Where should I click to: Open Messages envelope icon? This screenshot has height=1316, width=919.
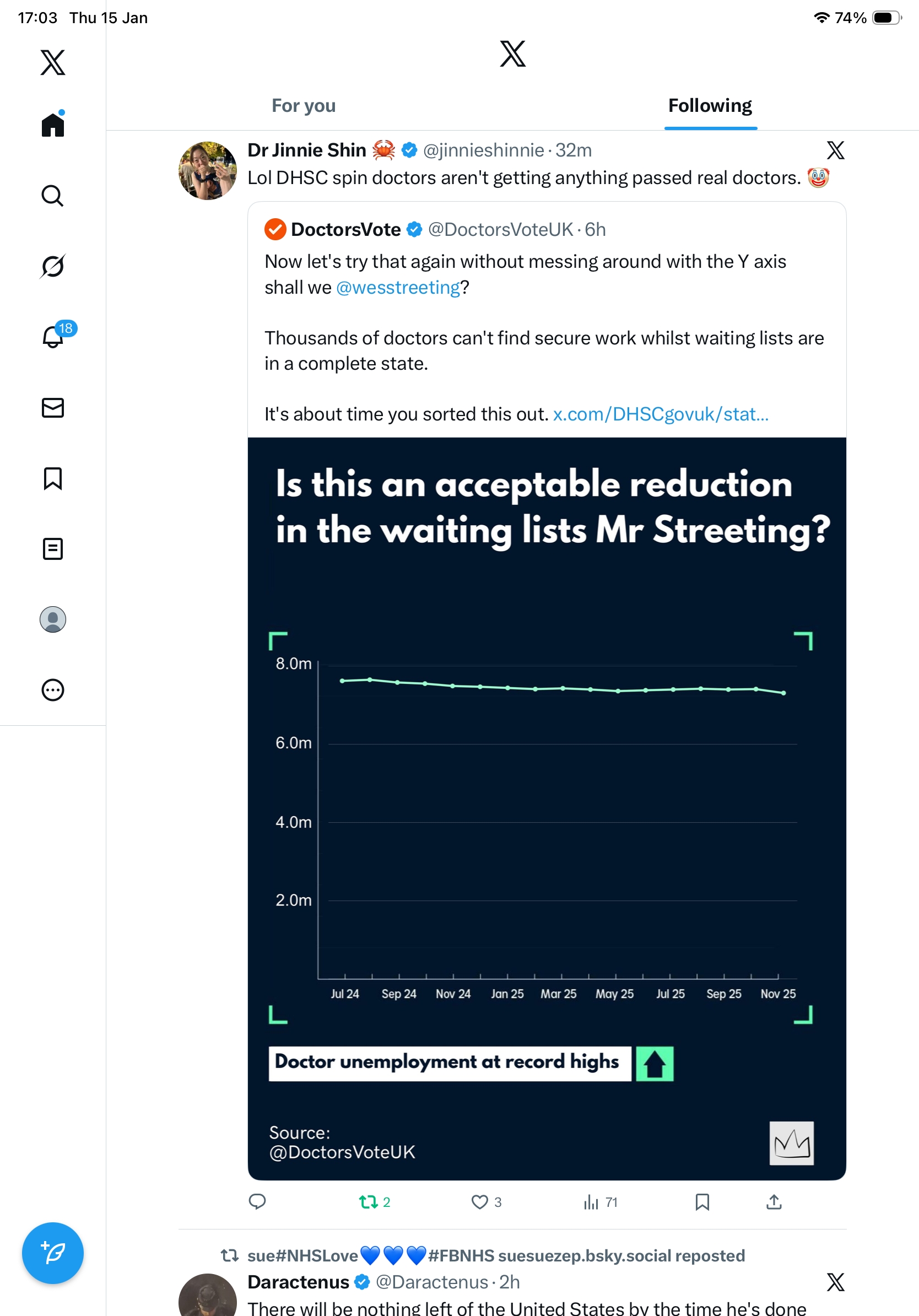click(x=53, y=407)
